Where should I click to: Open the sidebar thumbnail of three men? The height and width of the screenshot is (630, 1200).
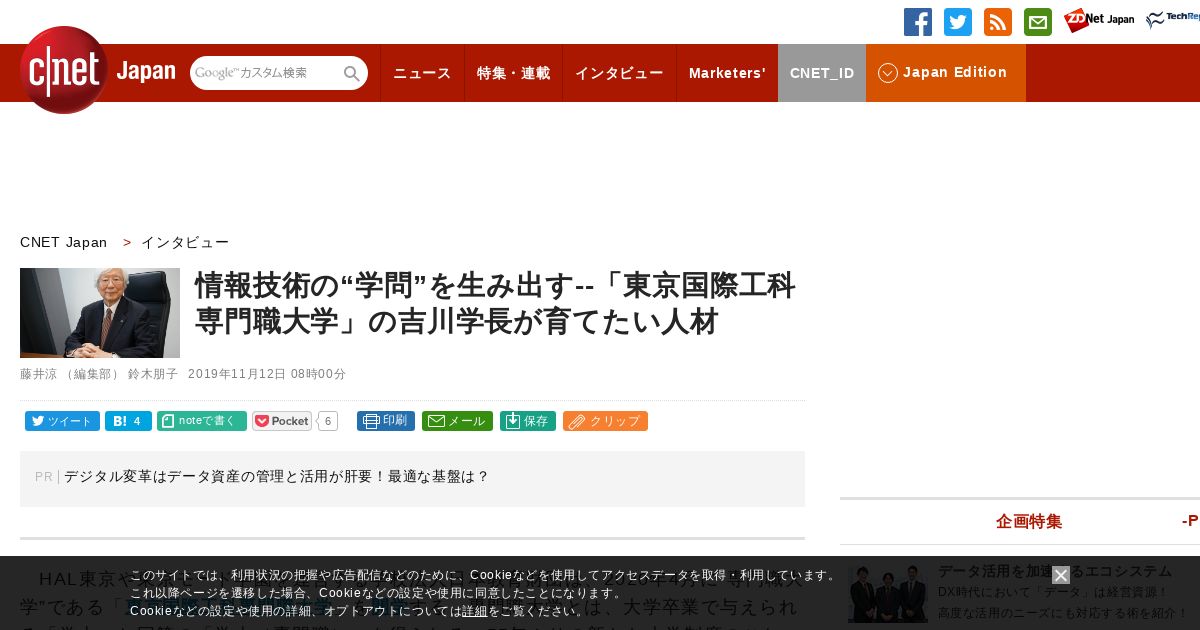click(x=888, y=594)
